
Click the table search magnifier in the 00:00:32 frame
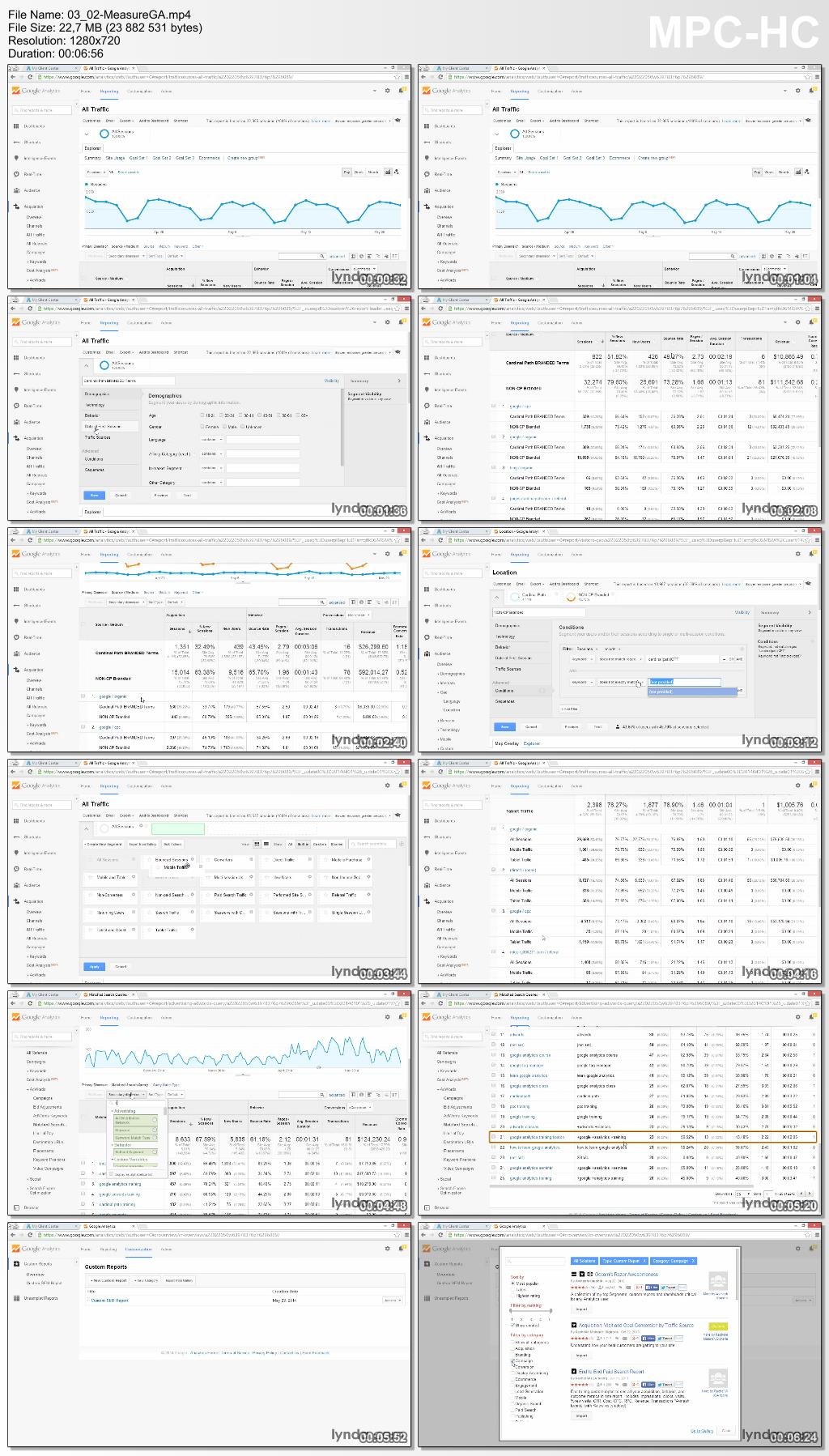tap(322, 256)
